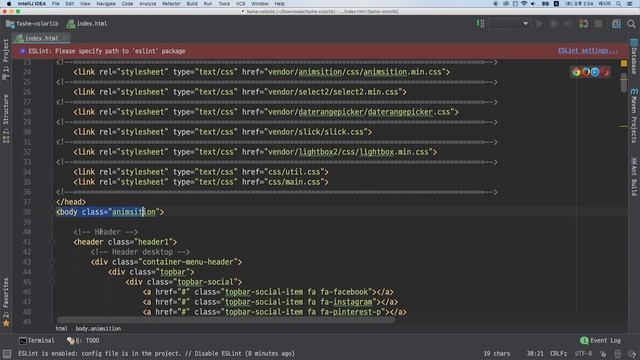This screenshot has width=640, height=360.
Task: Open the Ant Build tool window
Action: 634,176
